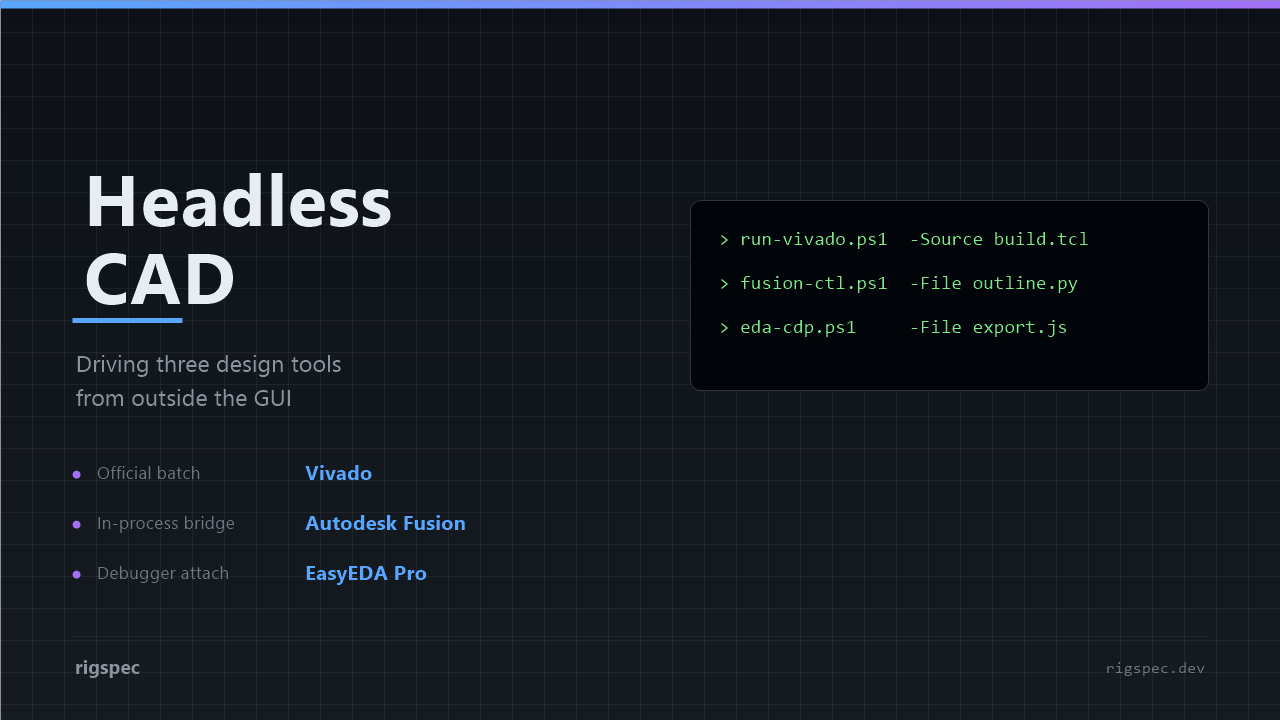Click the 'rigspec' brand text in the footer
Image resolution: width=1280 pixels, height=720 pixels.
[107, 668]
